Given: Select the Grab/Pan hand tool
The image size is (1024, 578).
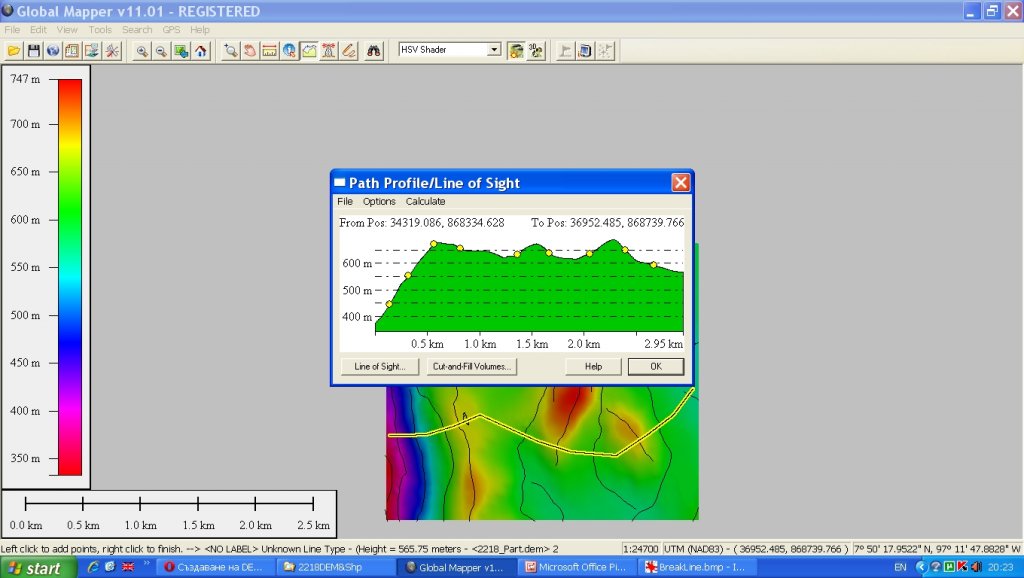Looking at the screenshot, I should [250, 50].
